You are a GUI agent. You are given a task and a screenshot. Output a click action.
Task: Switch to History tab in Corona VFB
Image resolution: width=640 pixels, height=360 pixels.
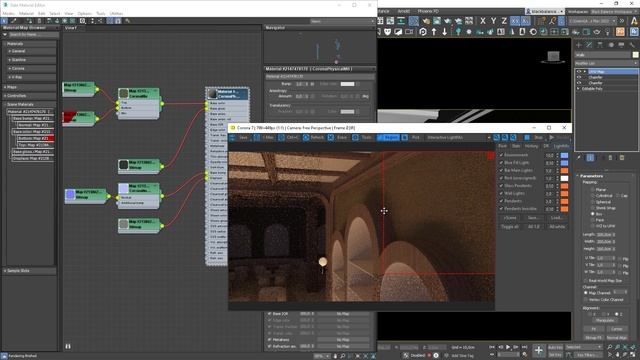(x=531, y=146)
